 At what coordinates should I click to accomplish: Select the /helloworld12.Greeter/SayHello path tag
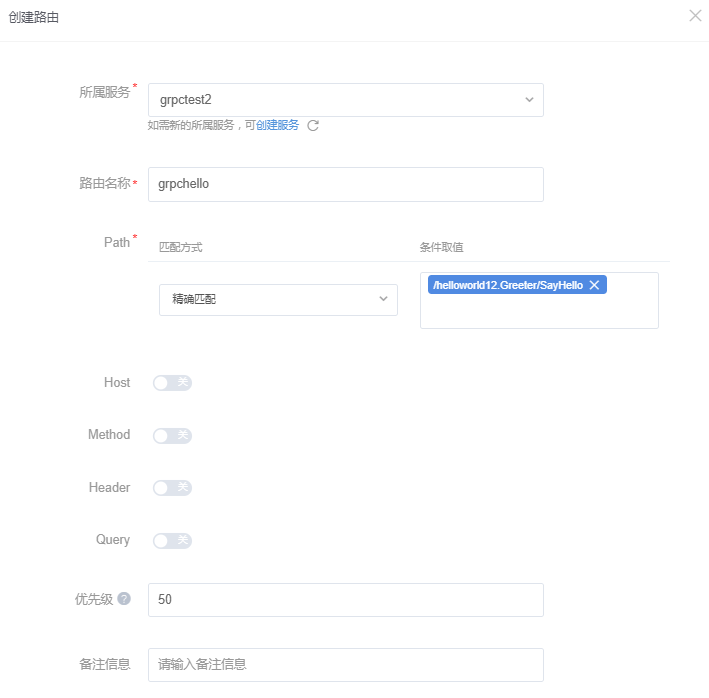coord(507,285)
